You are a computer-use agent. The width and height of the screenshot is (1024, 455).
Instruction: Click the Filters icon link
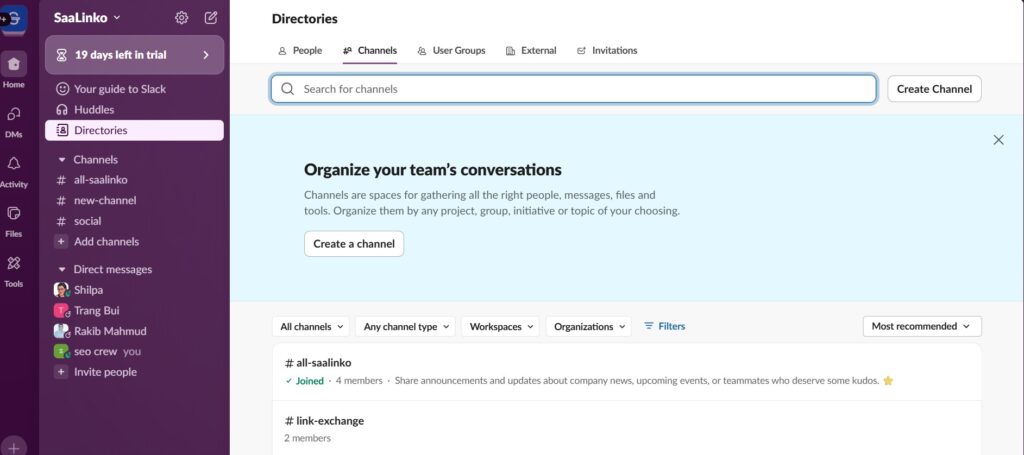pyautogui.click(x=664, y=326)
